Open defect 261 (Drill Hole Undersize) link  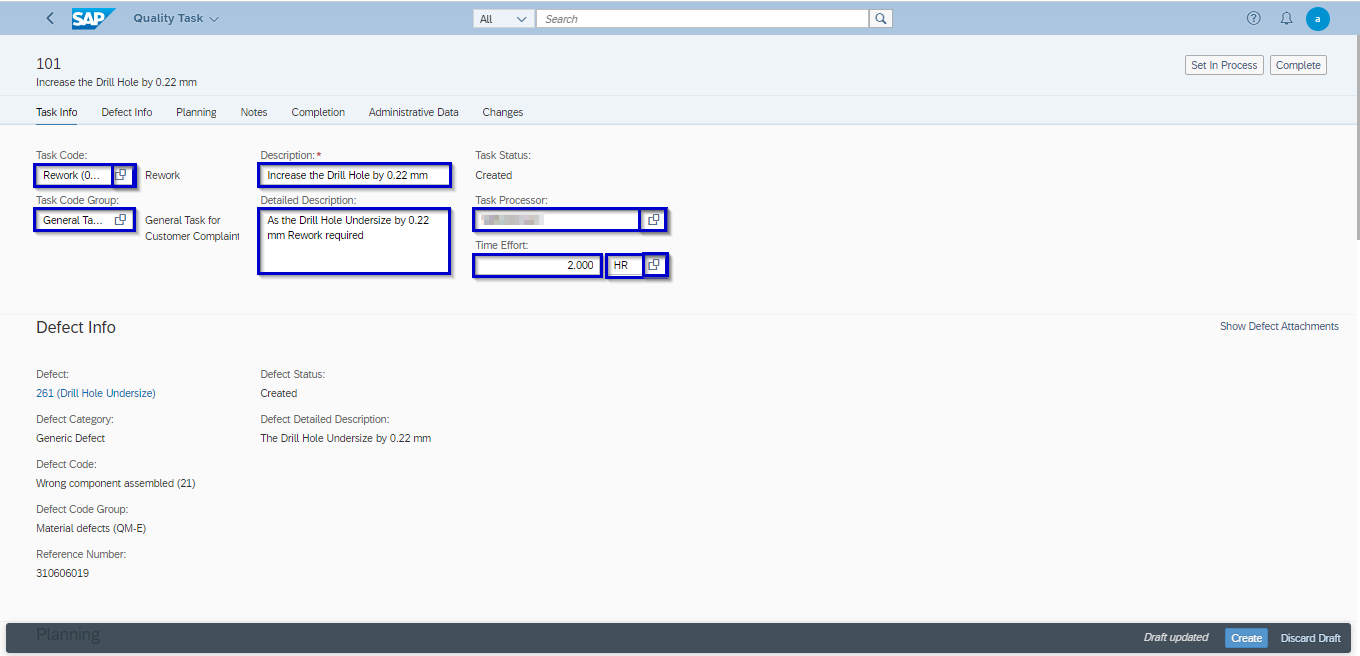96,393
